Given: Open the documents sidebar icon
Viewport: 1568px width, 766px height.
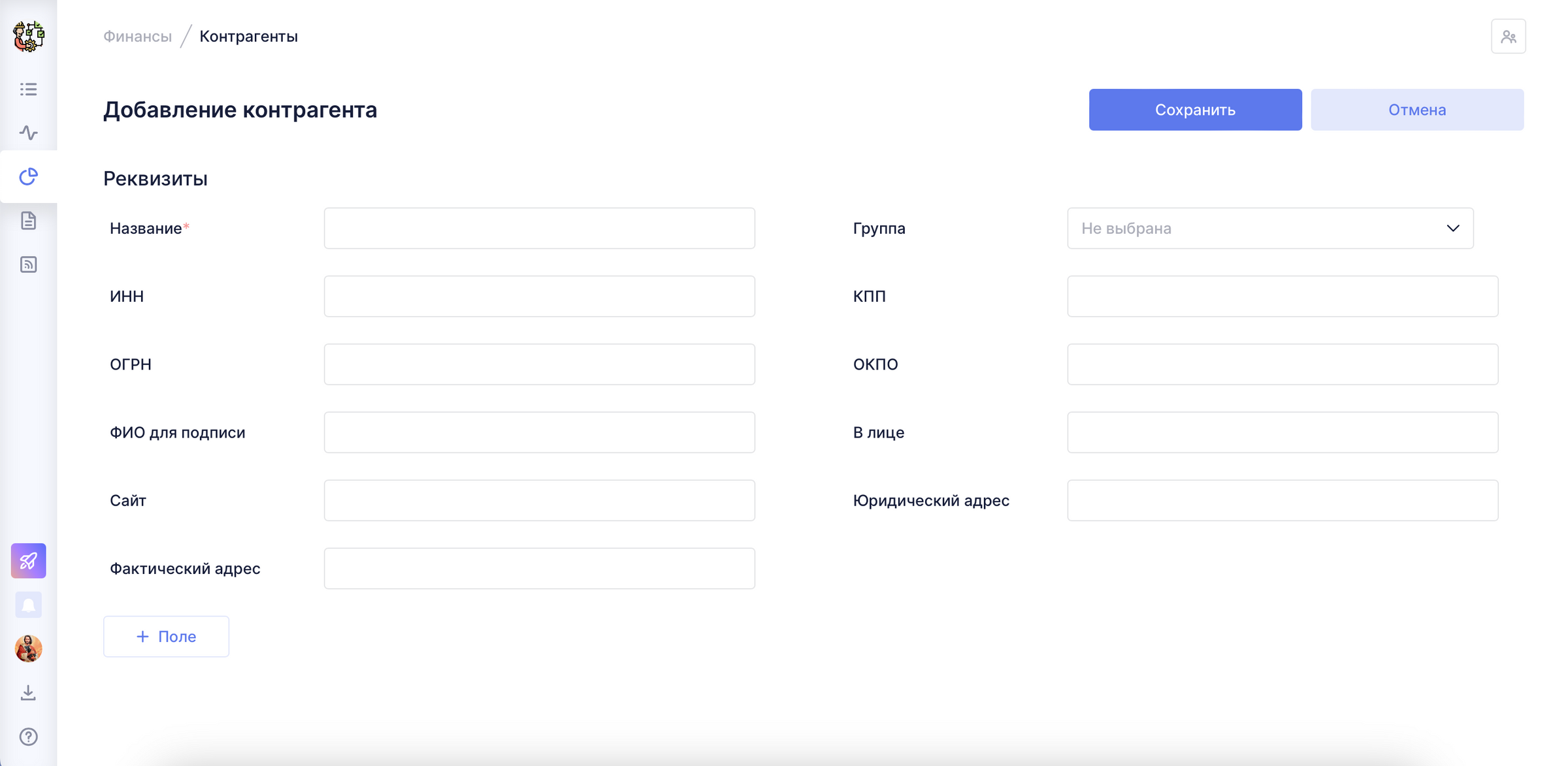Looking at the screenshot, I should 28,221.
